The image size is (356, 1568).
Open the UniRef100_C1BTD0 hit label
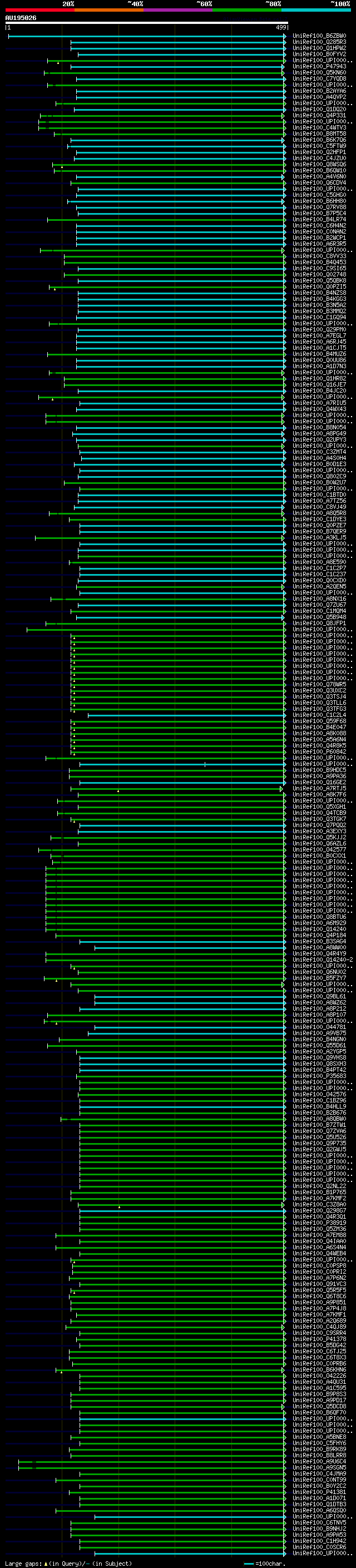(319, 495)
